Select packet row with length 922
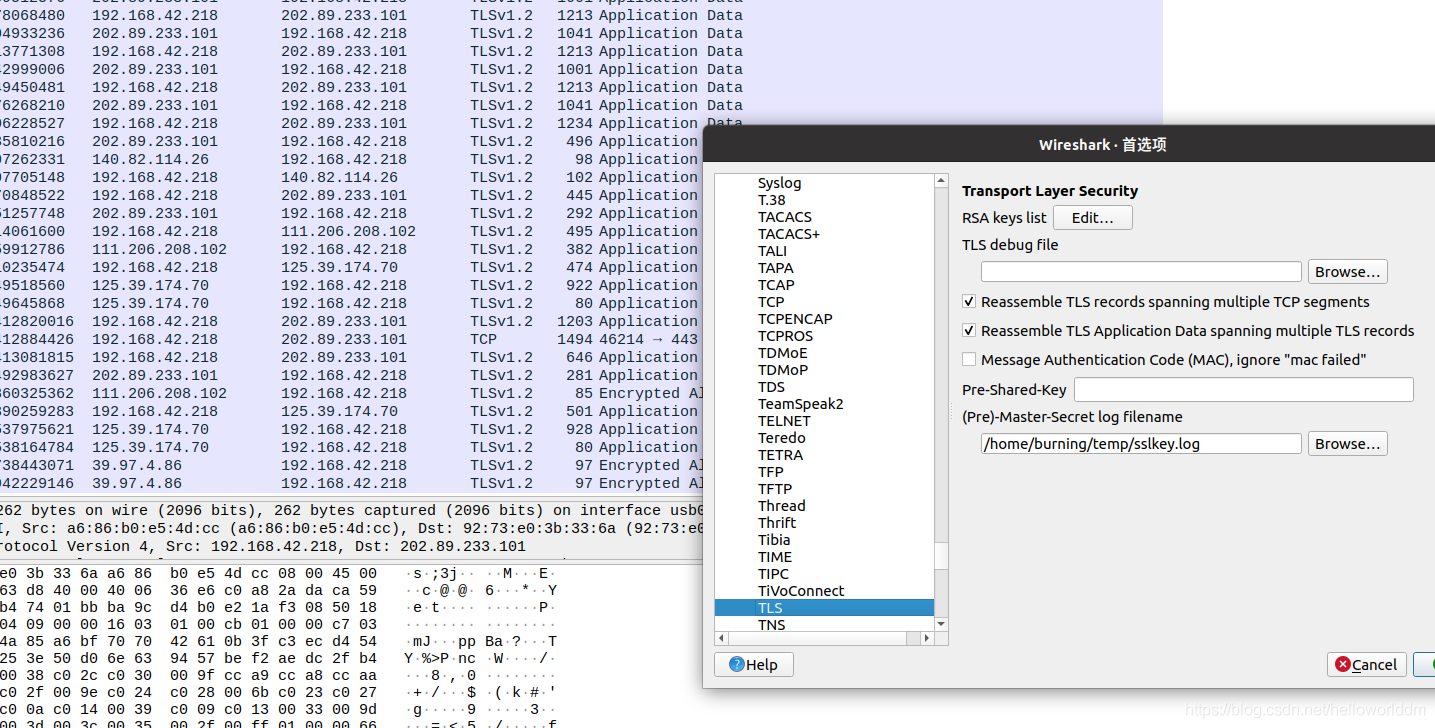Image resolution: width=1435 pixels, height=728 pixels. coord(351,285)
